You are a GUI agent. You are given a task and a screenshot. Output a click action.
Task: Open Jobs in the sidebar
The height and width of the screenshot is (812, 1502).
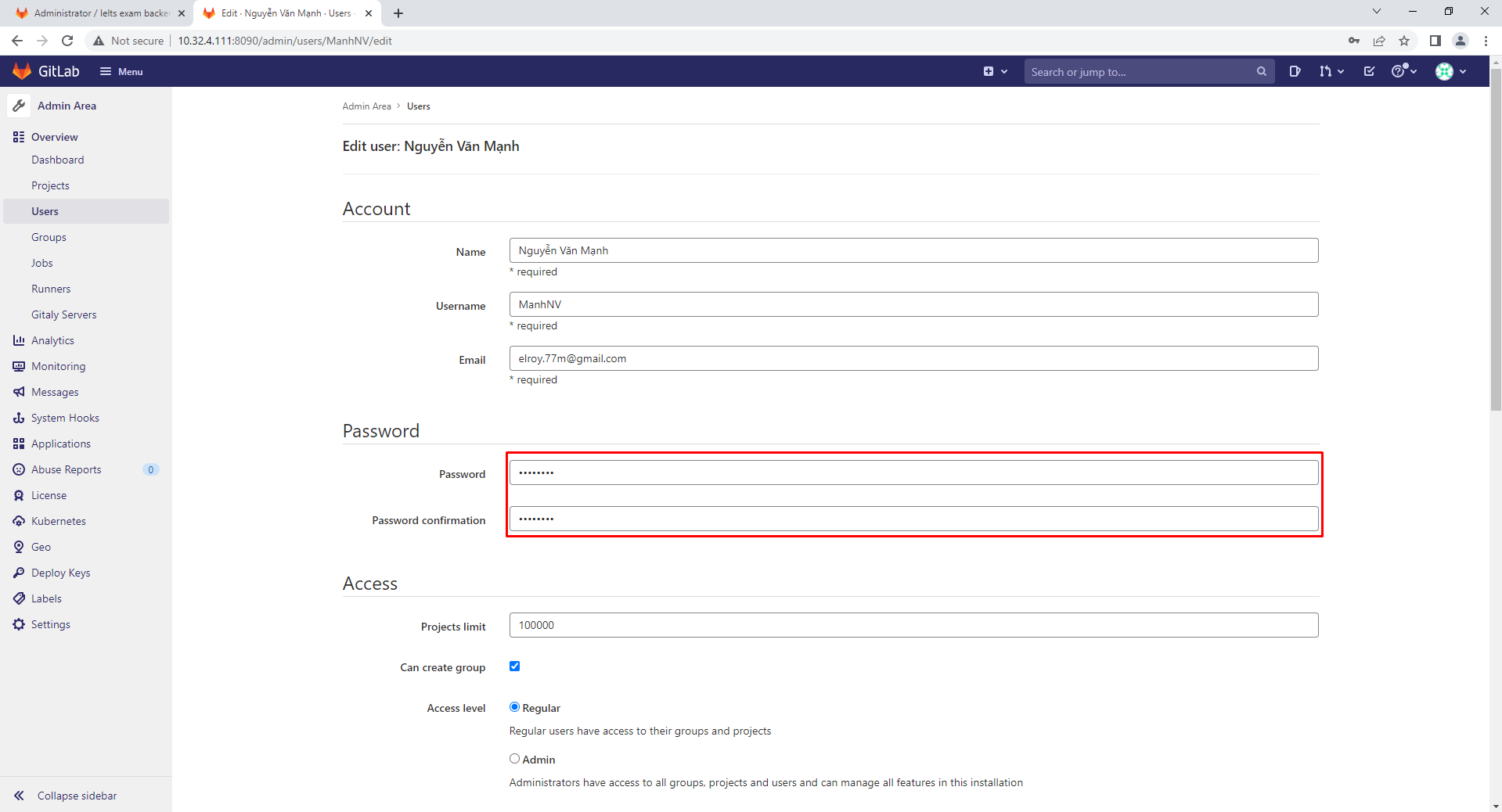point(42,263)
